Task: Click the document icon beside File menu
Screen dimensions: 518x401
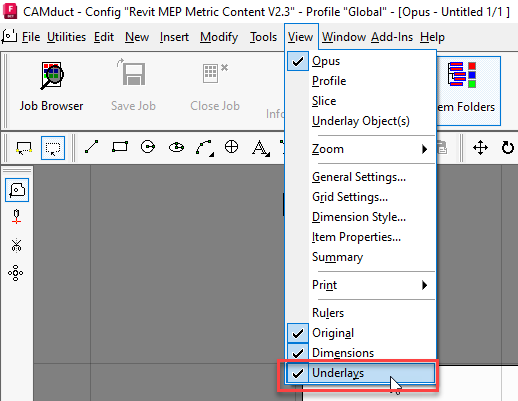Action: point(9,37)
